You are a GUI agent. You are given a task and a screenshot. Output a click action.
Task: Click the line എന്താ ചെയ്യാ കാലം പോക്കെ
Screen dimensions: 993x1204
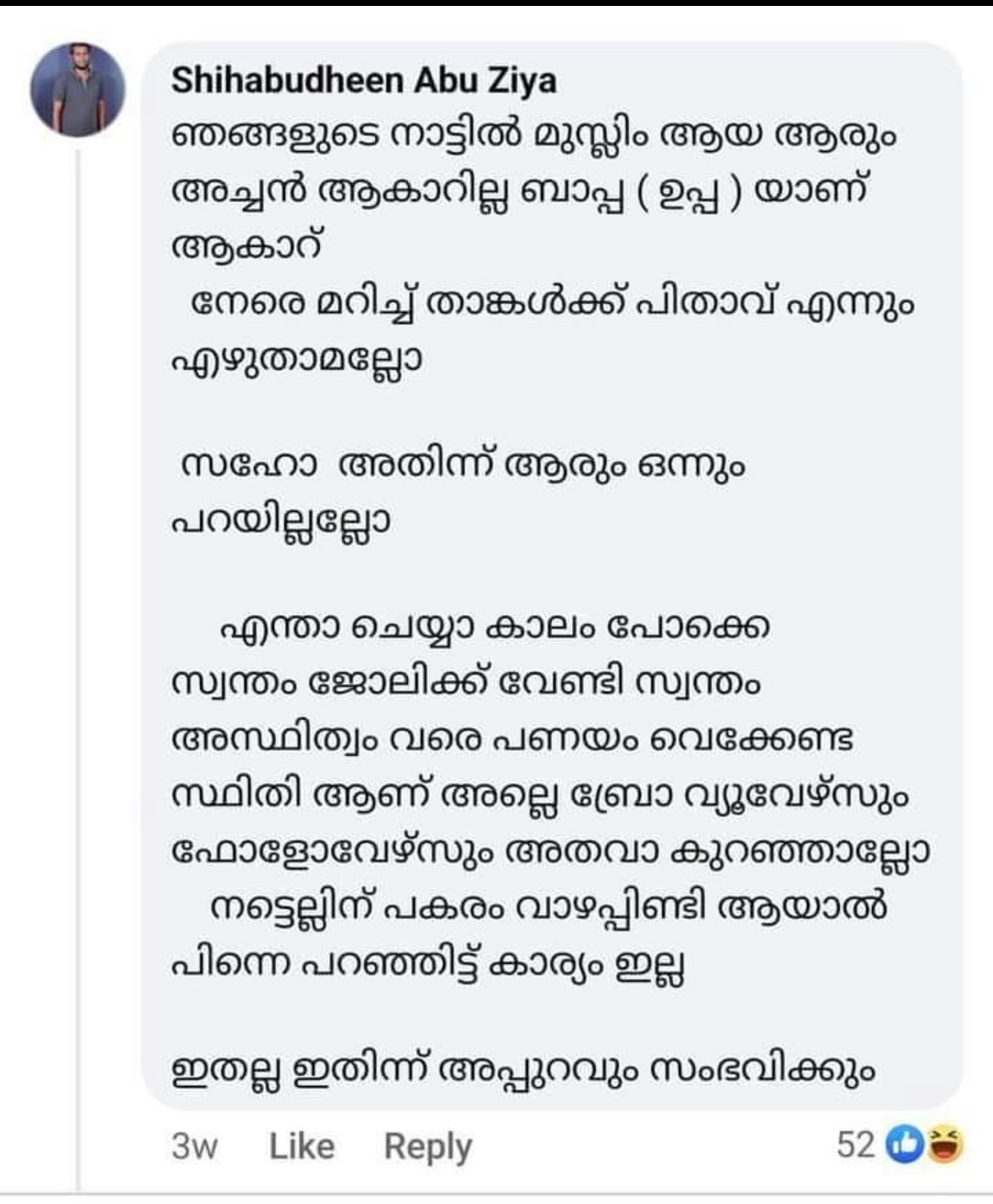point(495,630)
